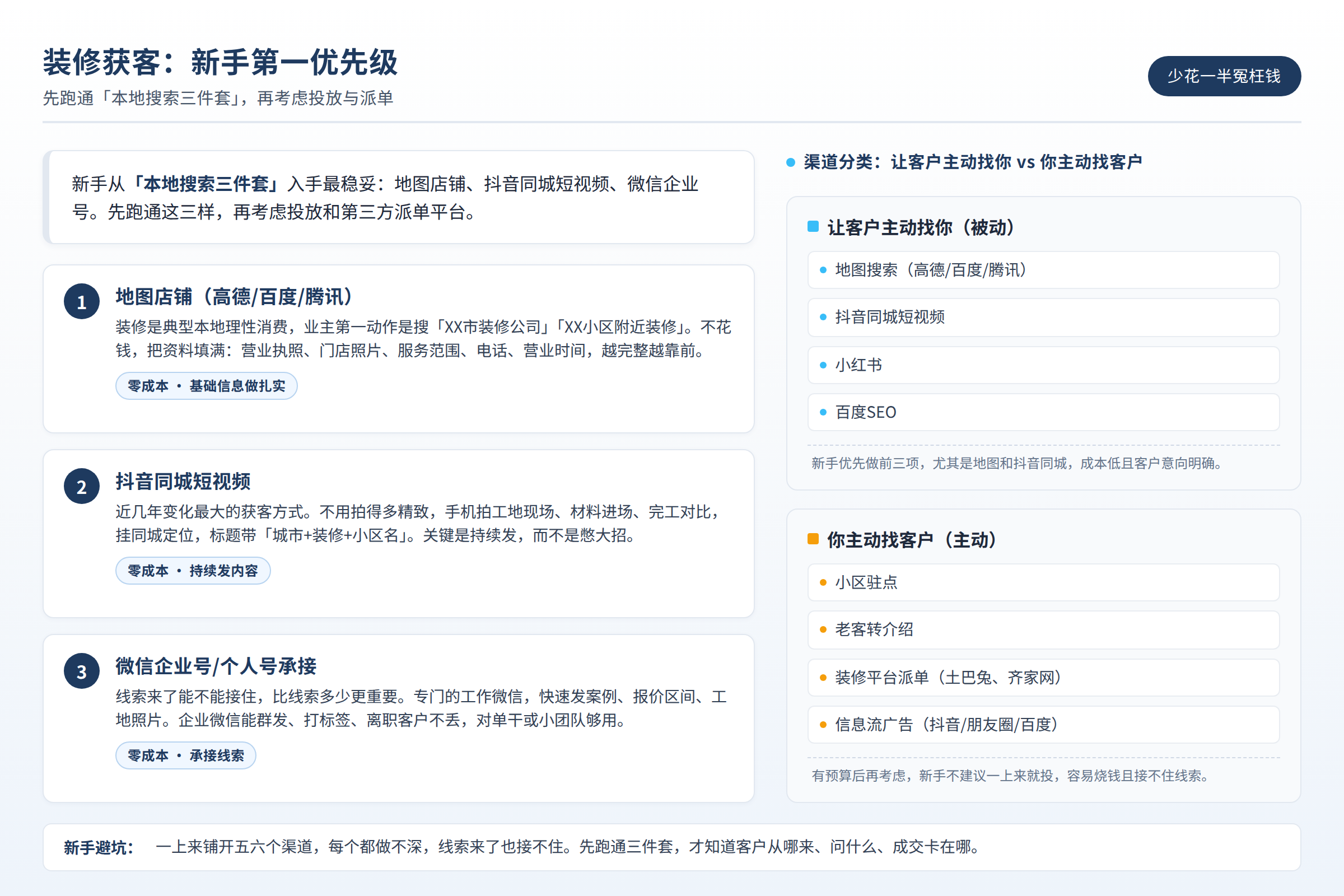The width and height of the screenshot is (1344, 896).
Task: Click the 少花一半冤枉钱 pill button
Action: [1224, 76]
